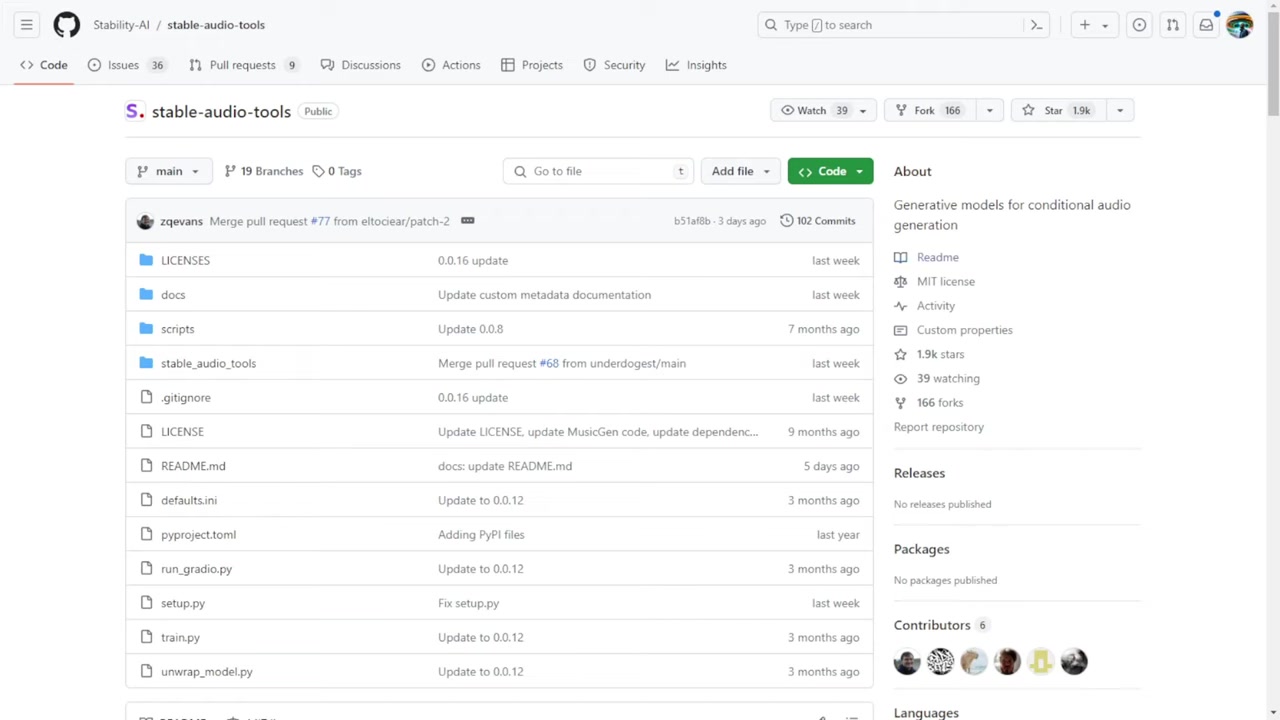View the 102 Commits history

pos(818,221)
